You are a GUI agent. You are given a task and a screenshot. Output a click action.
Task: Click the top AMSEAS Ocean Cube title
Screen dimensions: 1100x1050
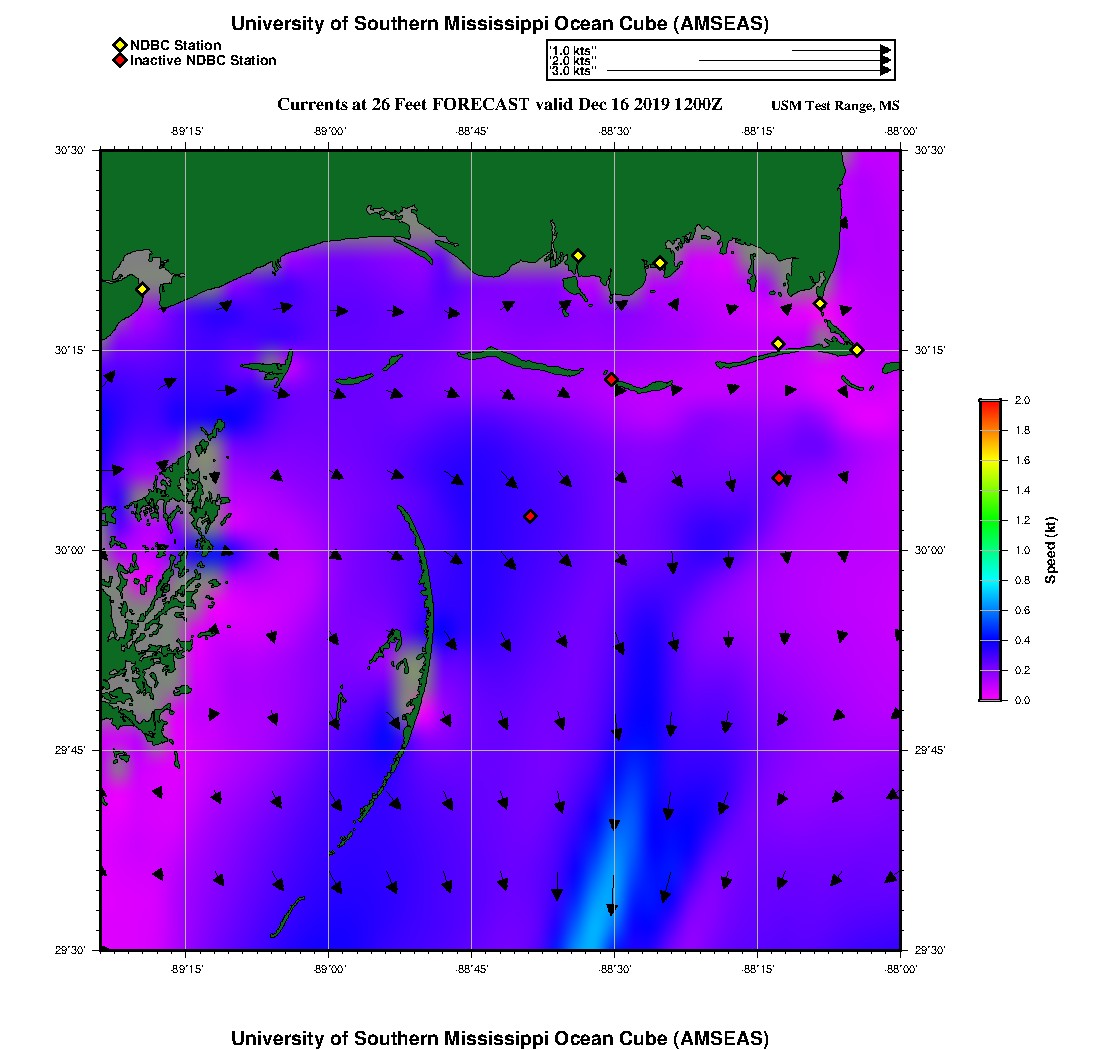499,24
